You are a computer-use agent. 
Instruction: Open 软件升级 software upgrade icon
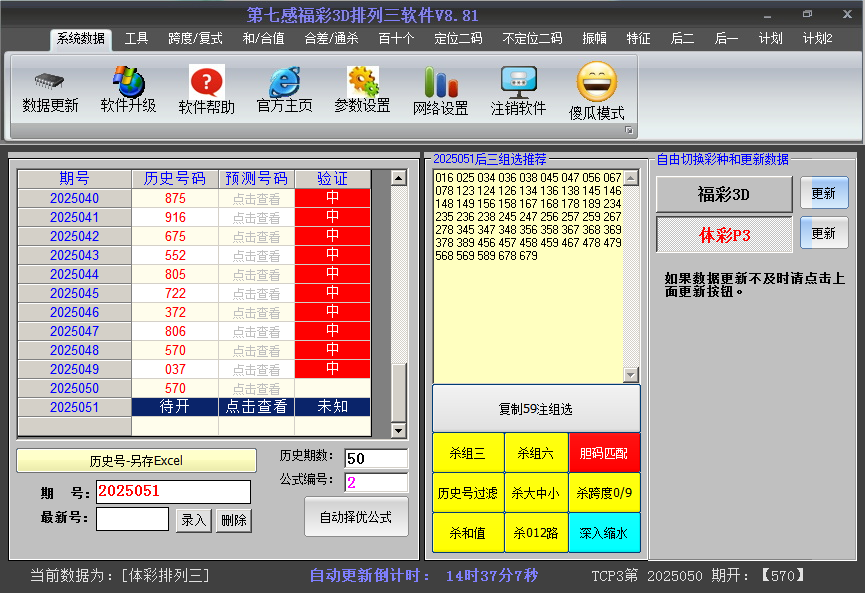[128, 82]
